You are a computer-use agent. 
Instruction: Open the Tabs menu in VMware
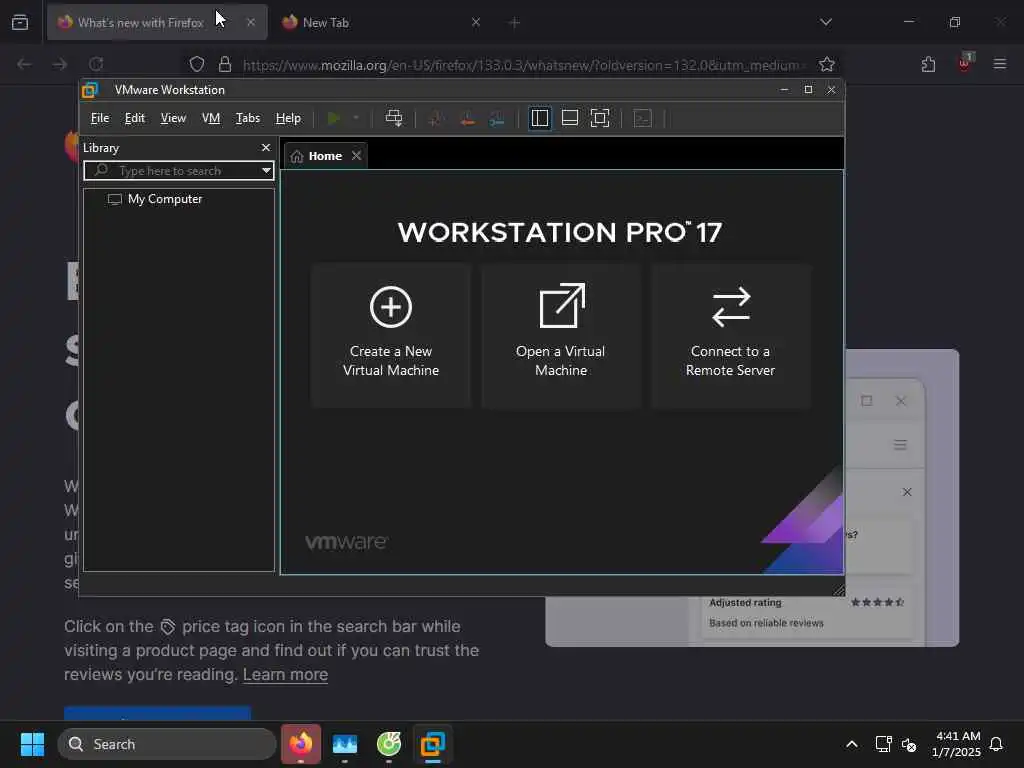point(248,118)
